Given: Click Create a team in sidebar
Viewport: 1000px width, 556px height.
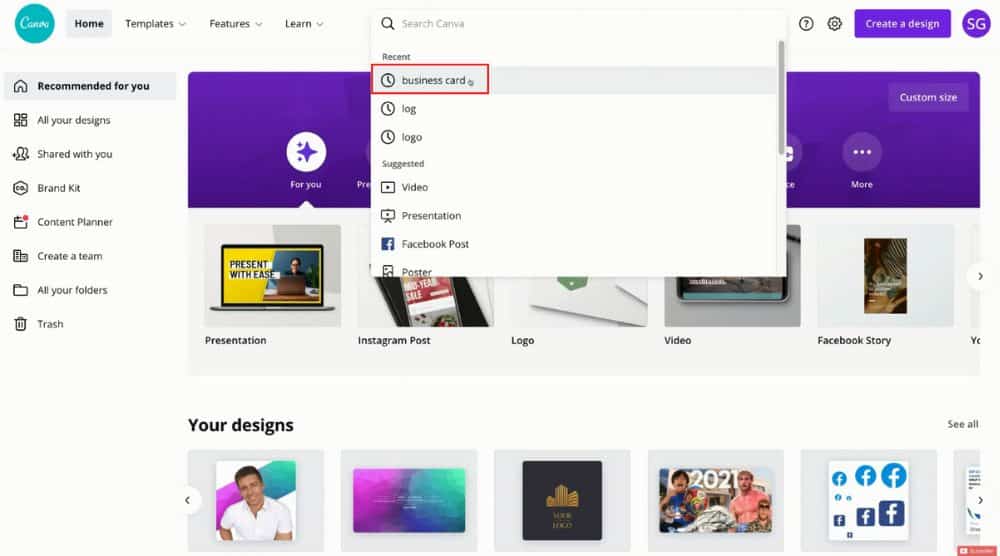Looking at the screenshot, I should pyautogui.click(x=90, y=256).
